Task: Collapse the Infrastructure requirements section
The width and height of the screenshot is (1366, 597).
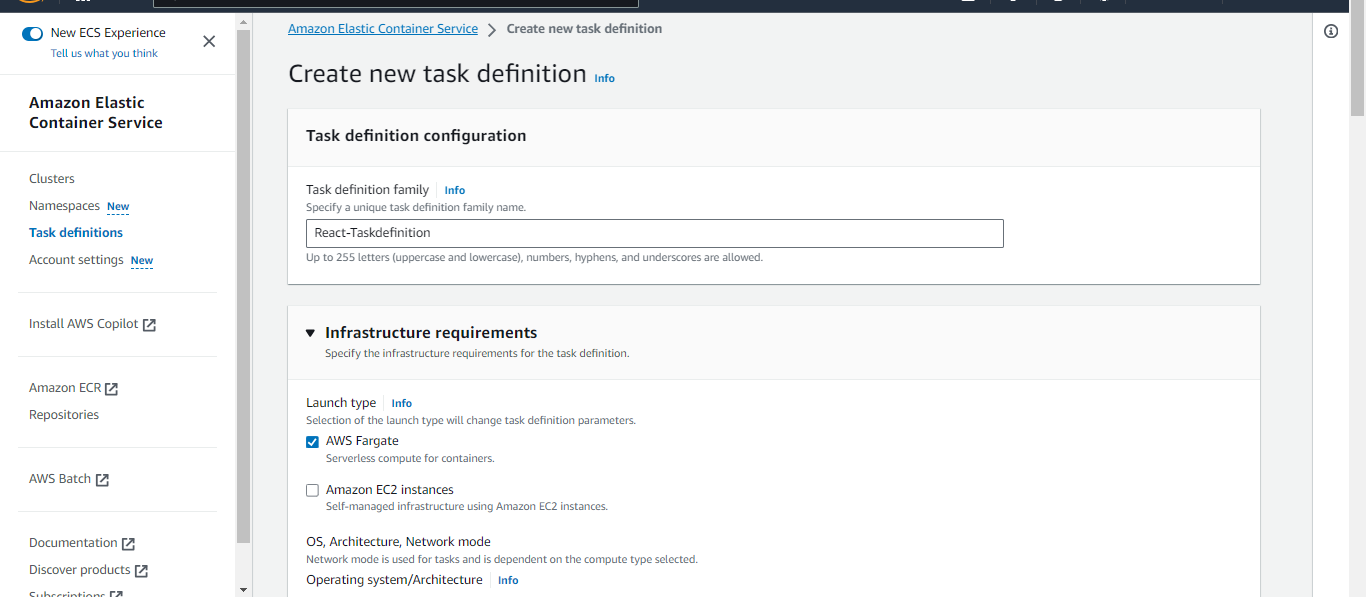Action: point(311,333)
